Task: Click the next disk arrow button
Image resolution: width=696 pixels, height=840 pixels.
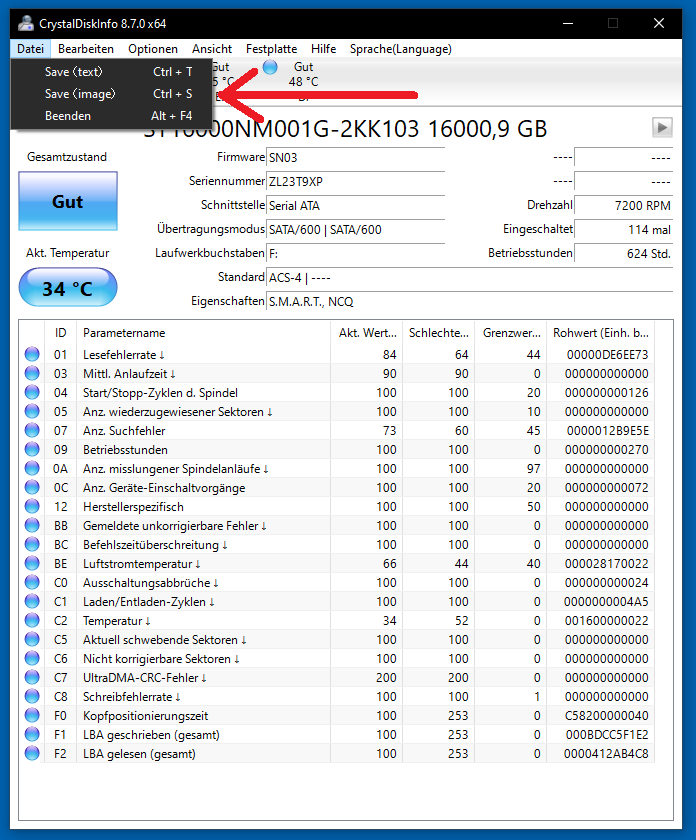Action: click(x=662, y=128)
